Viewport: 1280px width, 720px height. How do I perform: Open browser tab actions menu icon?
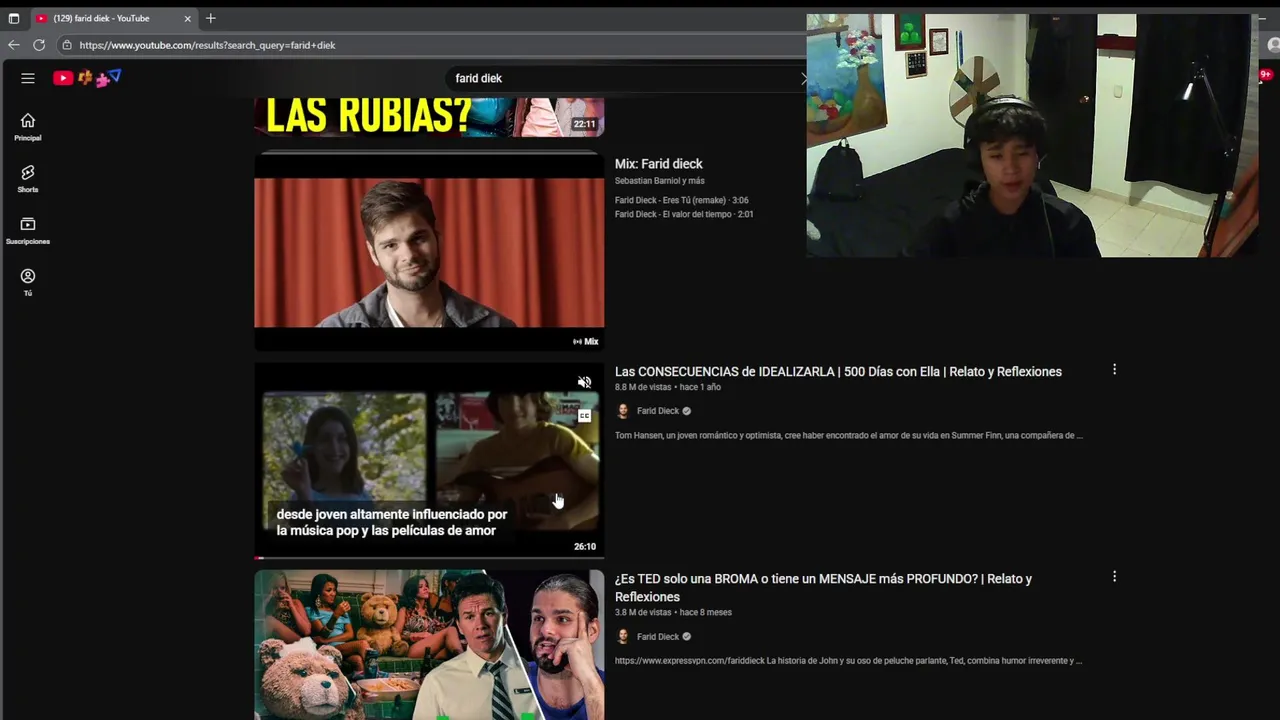coord(14,18)
